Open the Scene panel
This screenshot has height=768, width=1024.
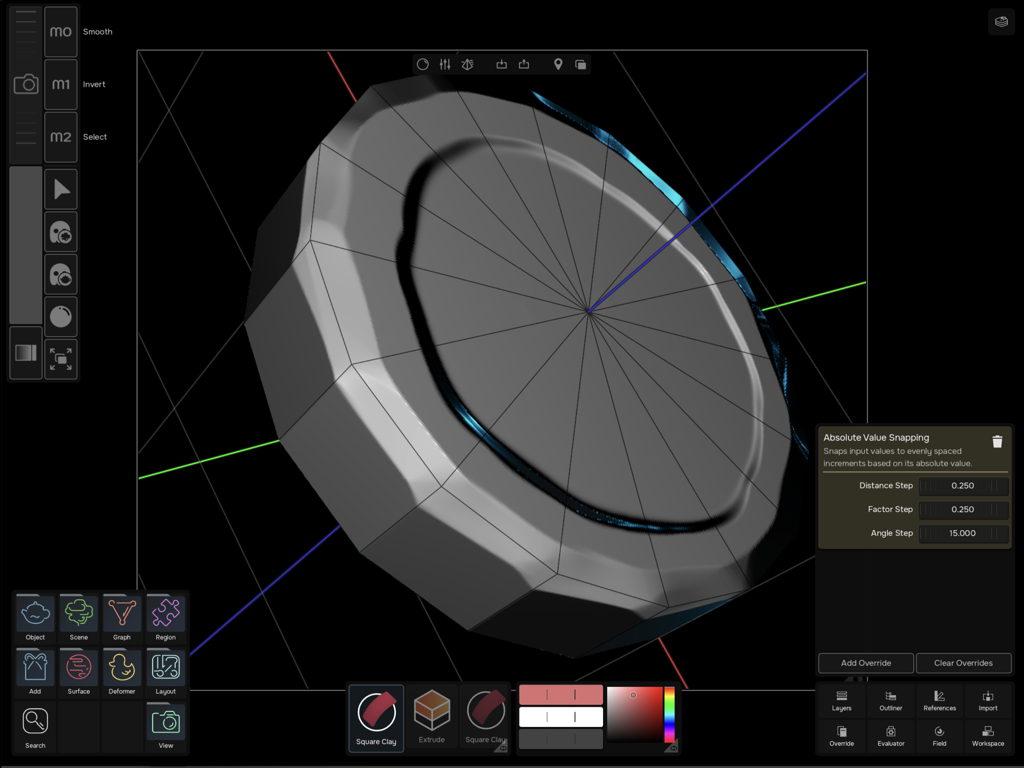[x=78, y=617]
